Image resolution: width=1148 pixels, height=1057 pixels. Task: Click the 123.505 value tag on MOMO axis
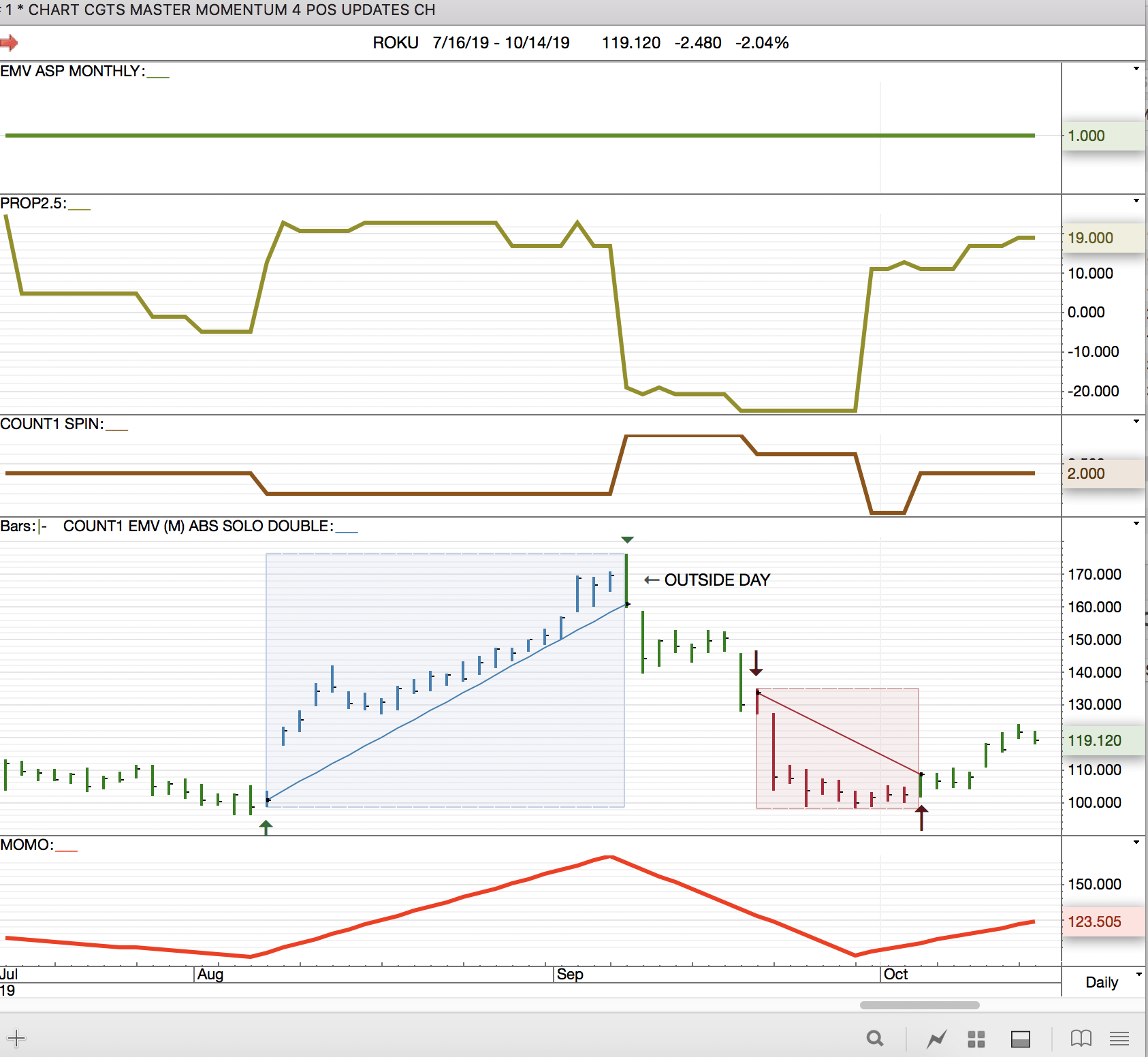pos(1103,921)
